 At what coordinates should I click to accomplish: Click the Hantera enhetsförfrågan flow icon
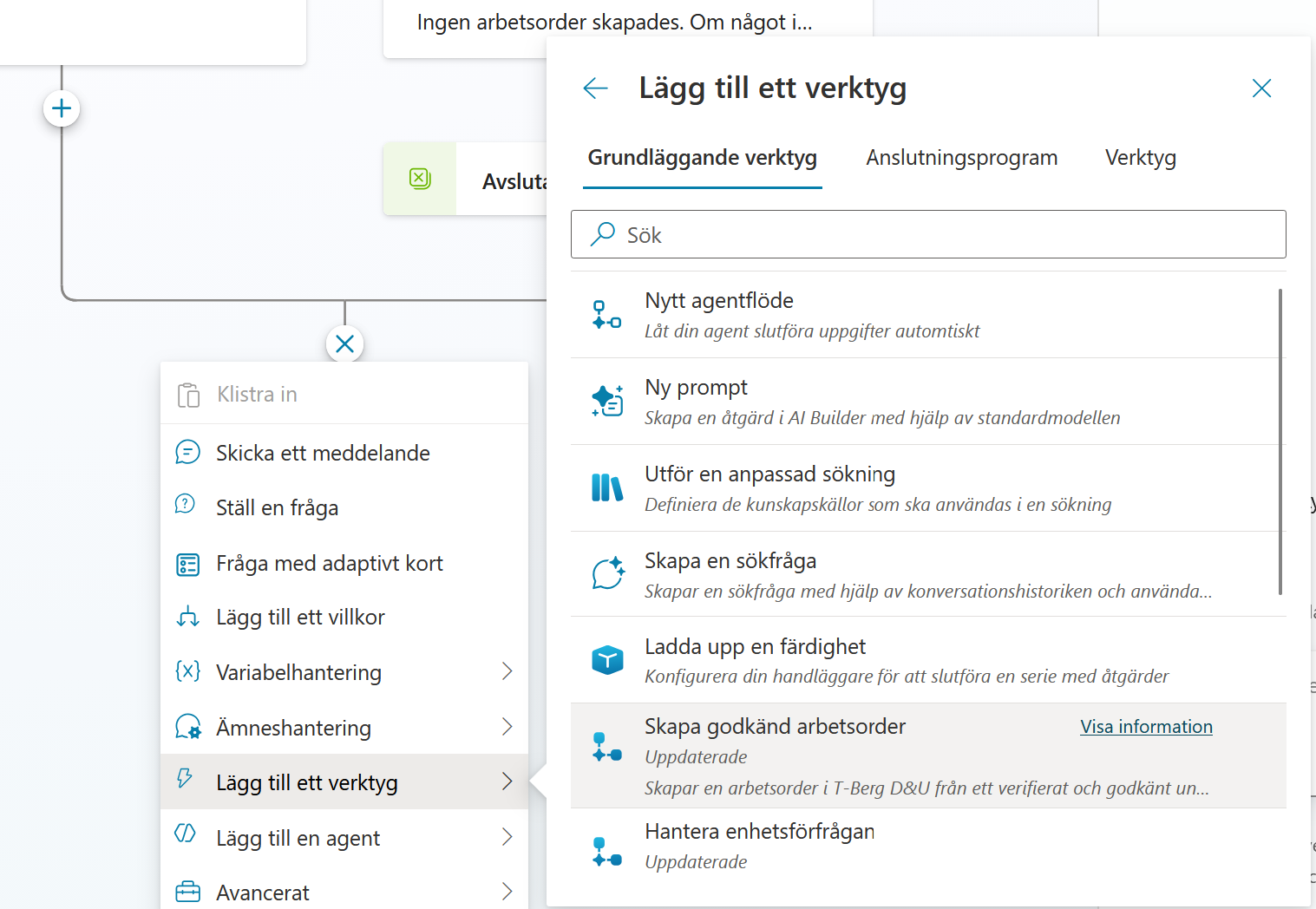pyautogui.click(x=606, y=851)
